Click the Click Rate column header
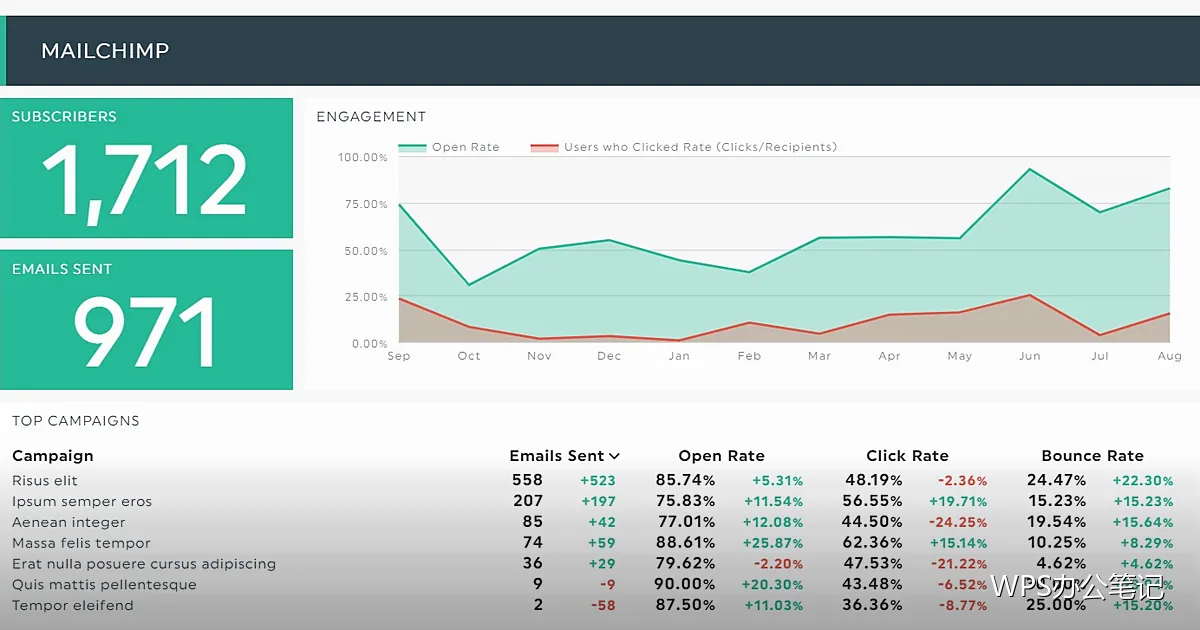This screenshot has width=1200, height=630. click(x=907, y=456)
